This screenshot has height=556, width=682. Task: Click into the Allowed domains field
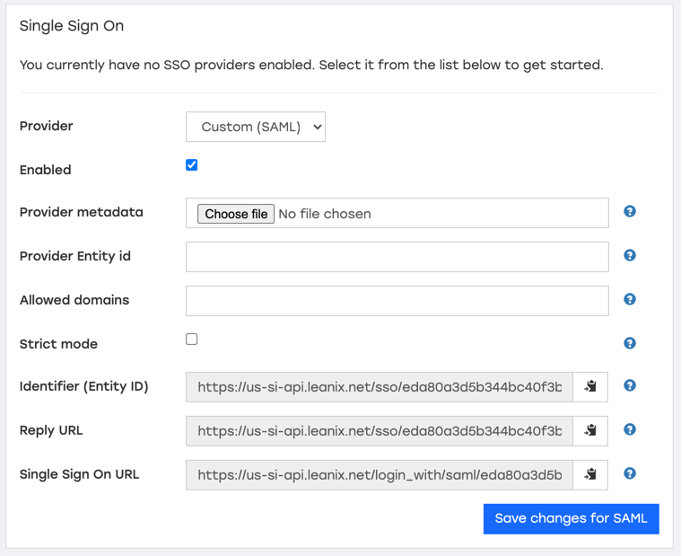tap(397, 301)
